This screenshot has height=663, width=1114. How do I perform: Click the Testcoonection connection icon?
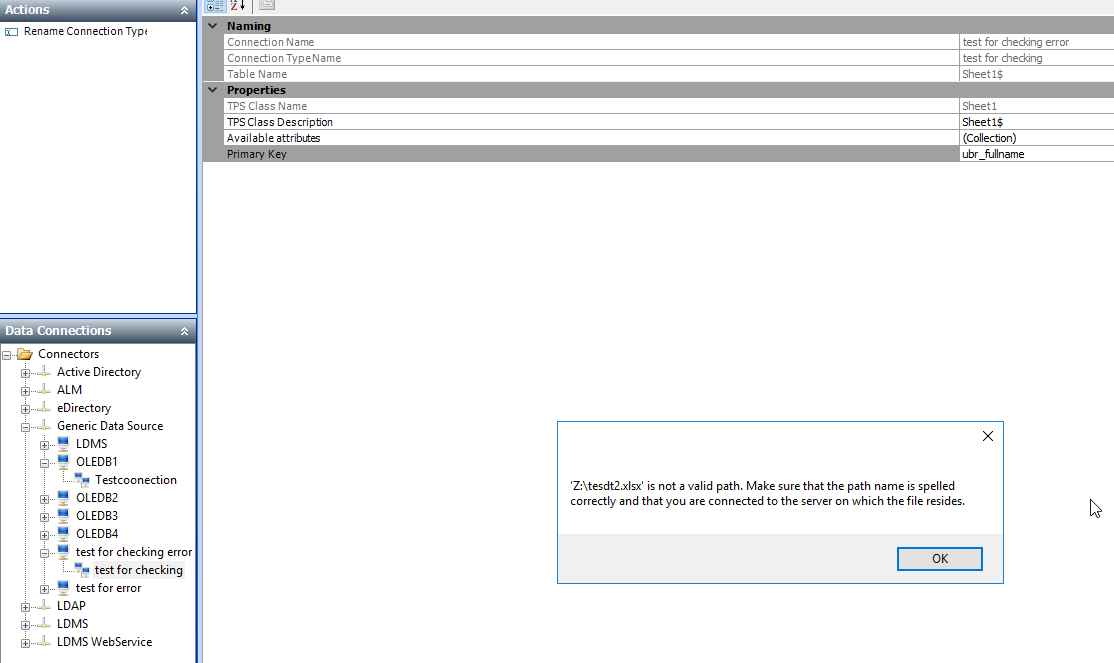pos(82,480)
